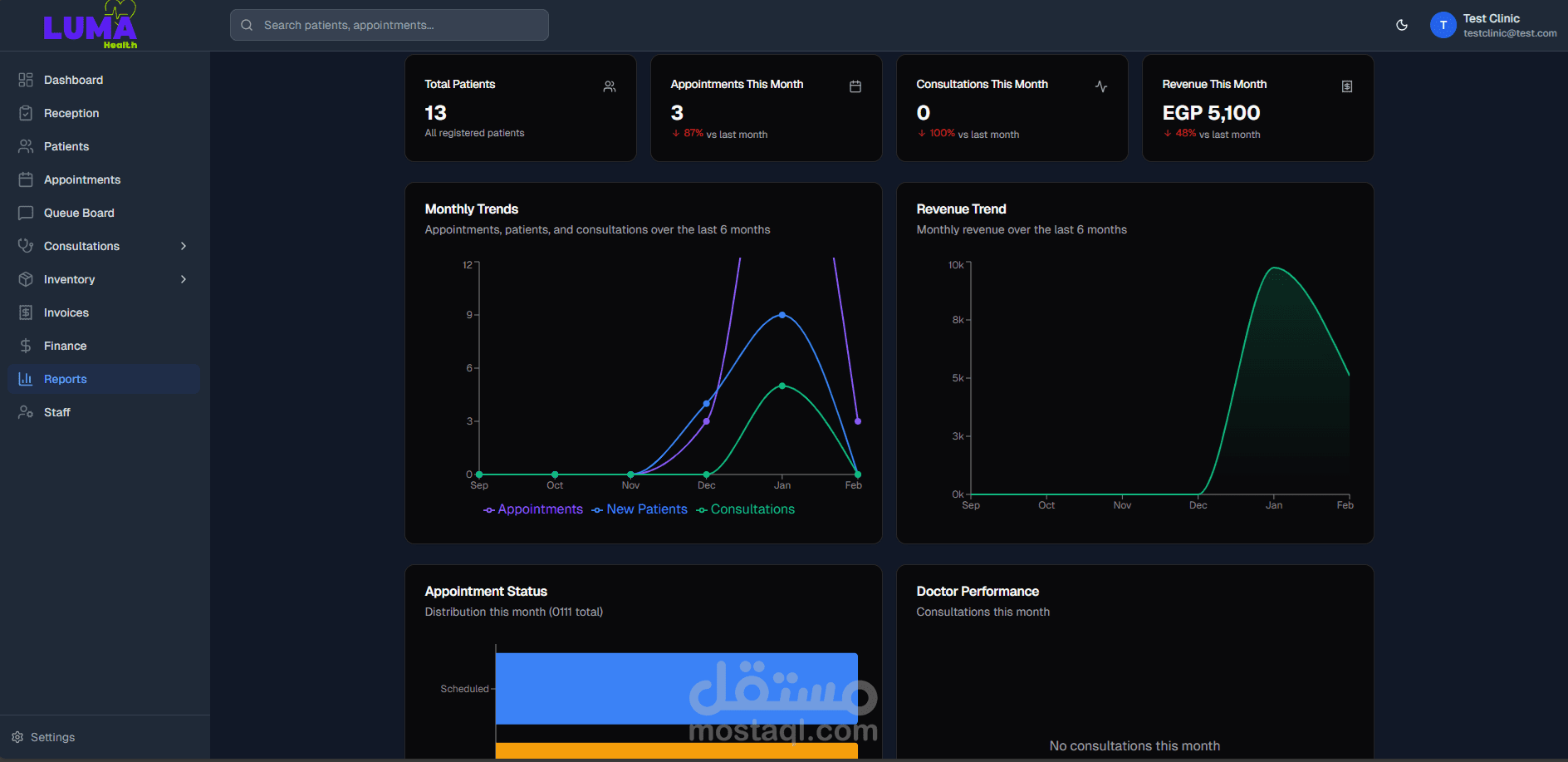Open the Invoices receipt icon
The image size is (1568, 762).
(26, 312)
